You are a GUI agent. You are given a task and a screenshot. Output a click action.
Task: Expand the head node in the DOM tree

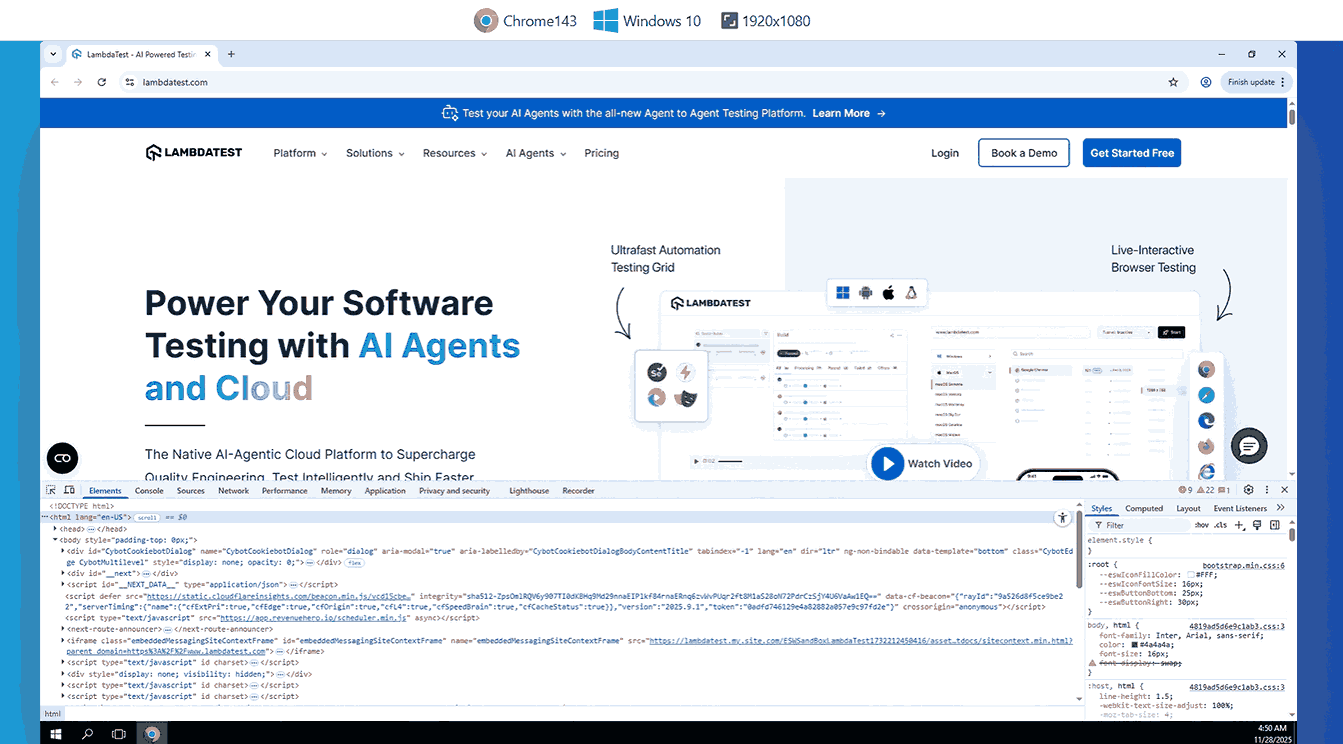coord(56,529)
